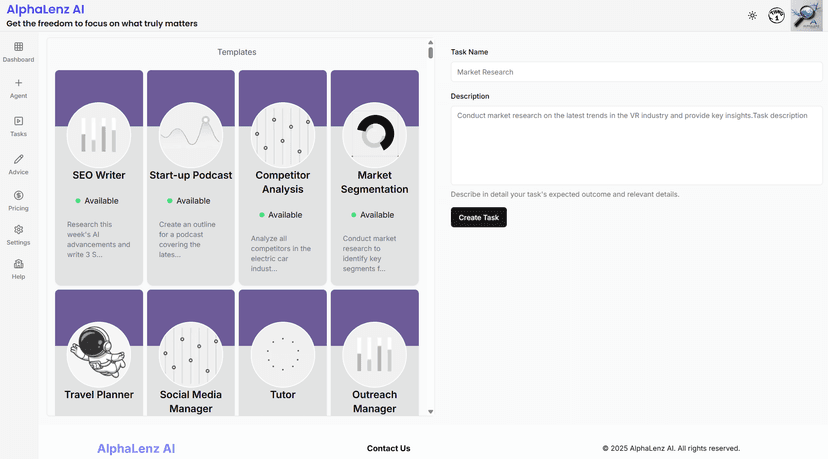Screen dimensions: 828x459
Task: Select the SEO Writer template title
Action: click(99, 175)
